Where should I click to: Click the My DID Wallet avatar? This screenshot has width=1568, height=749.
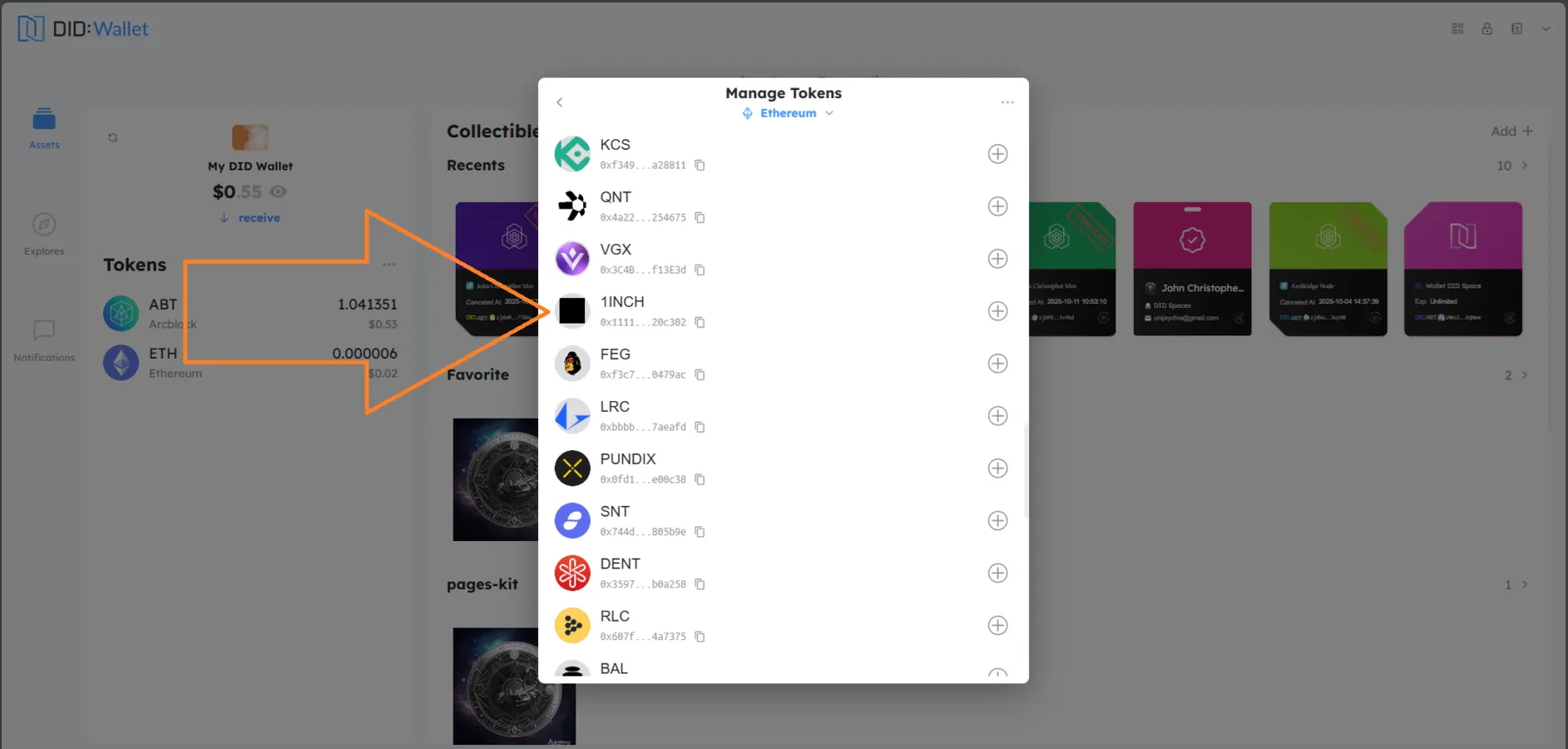(250, 137)
